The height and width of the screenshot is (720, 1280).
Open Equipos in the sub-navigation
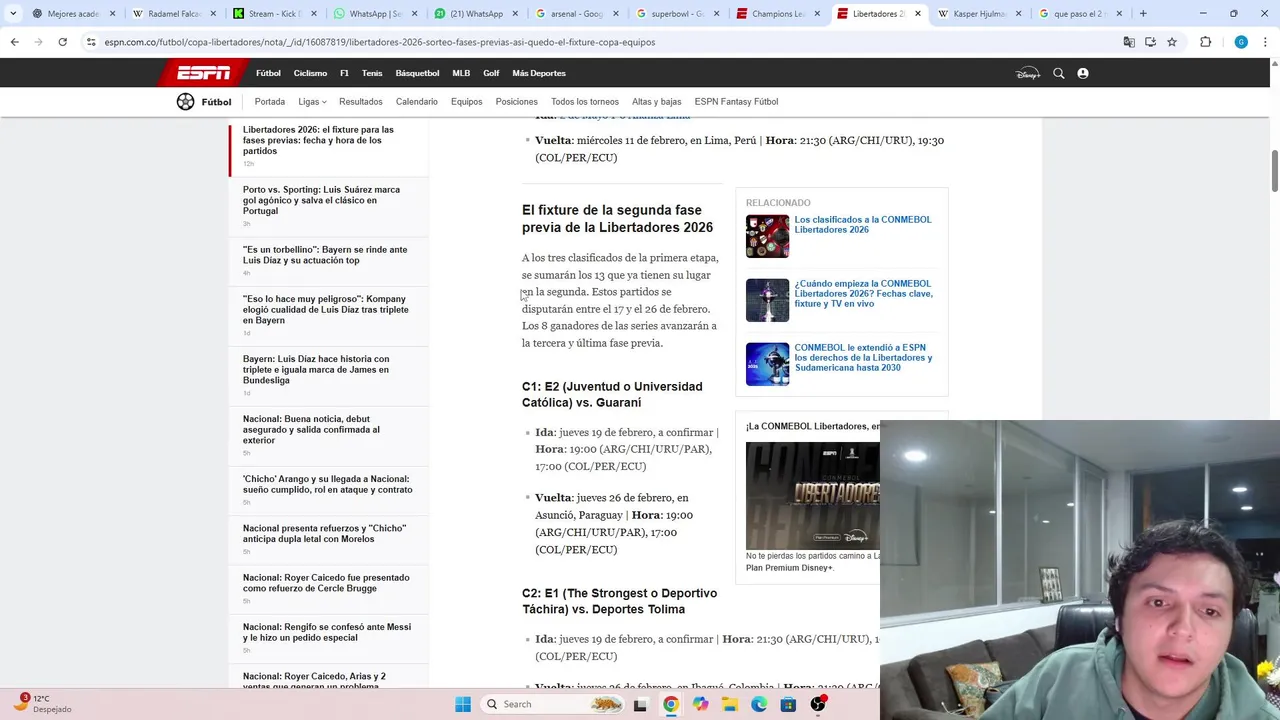coord(467,102)
